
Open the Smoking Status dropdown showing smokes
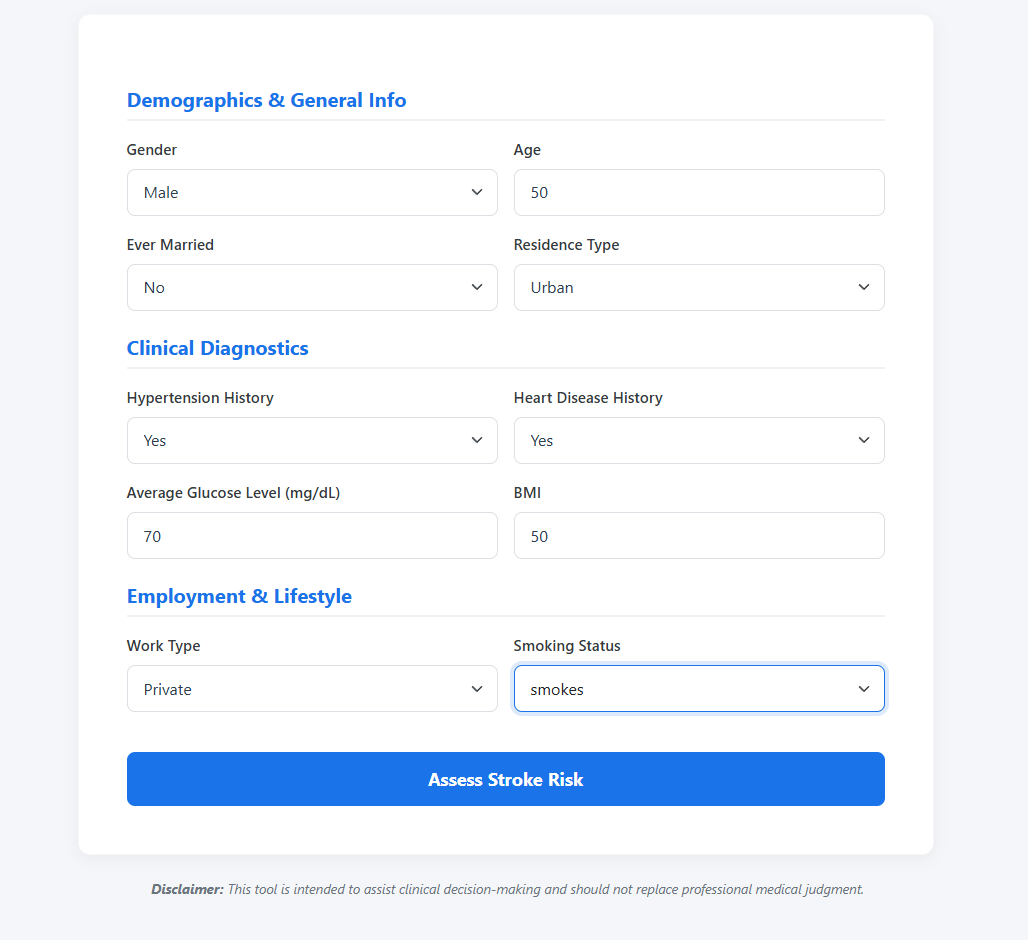tap(699, 689)
